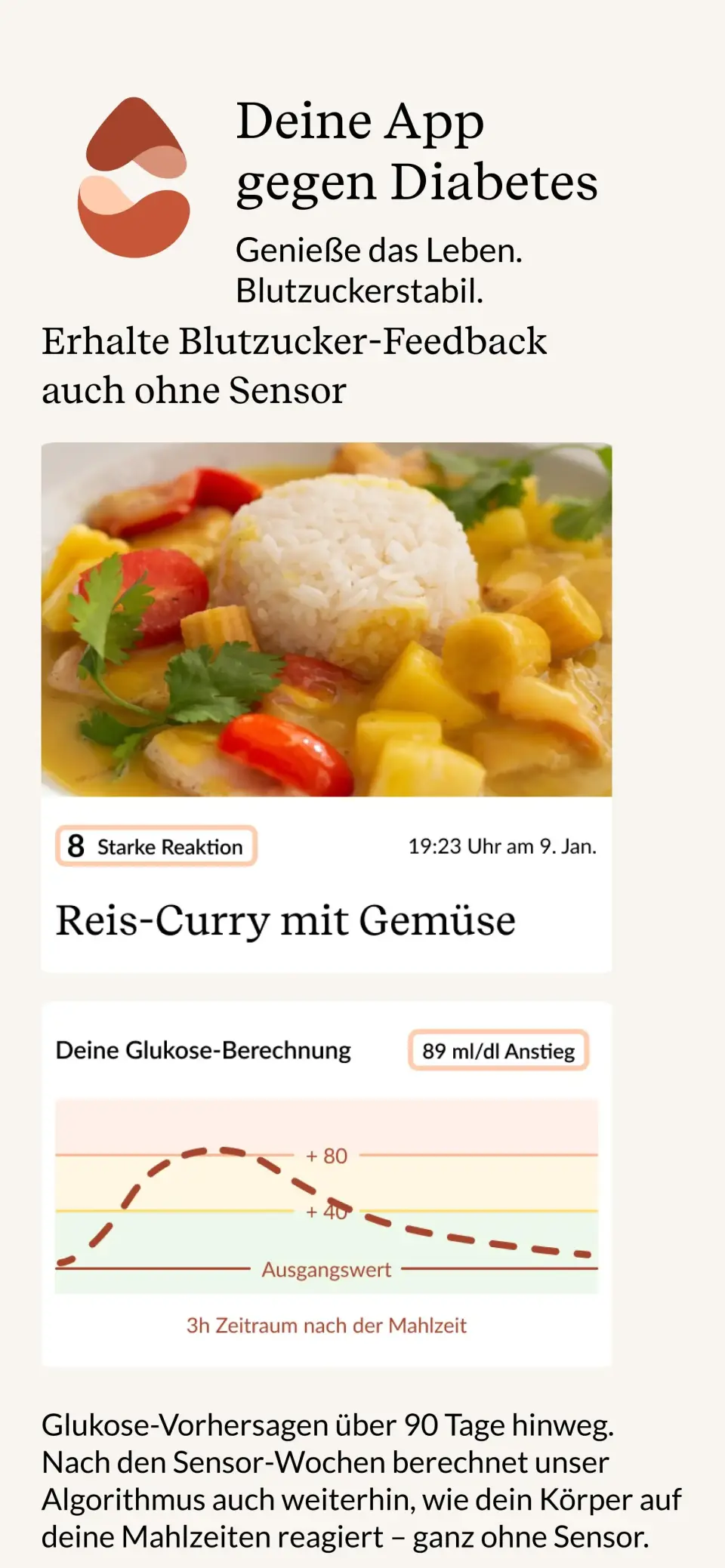Select the '3h Zeitraum nach der Mahlzeit' caption
725x1568 pixels.
(326, 1326)
